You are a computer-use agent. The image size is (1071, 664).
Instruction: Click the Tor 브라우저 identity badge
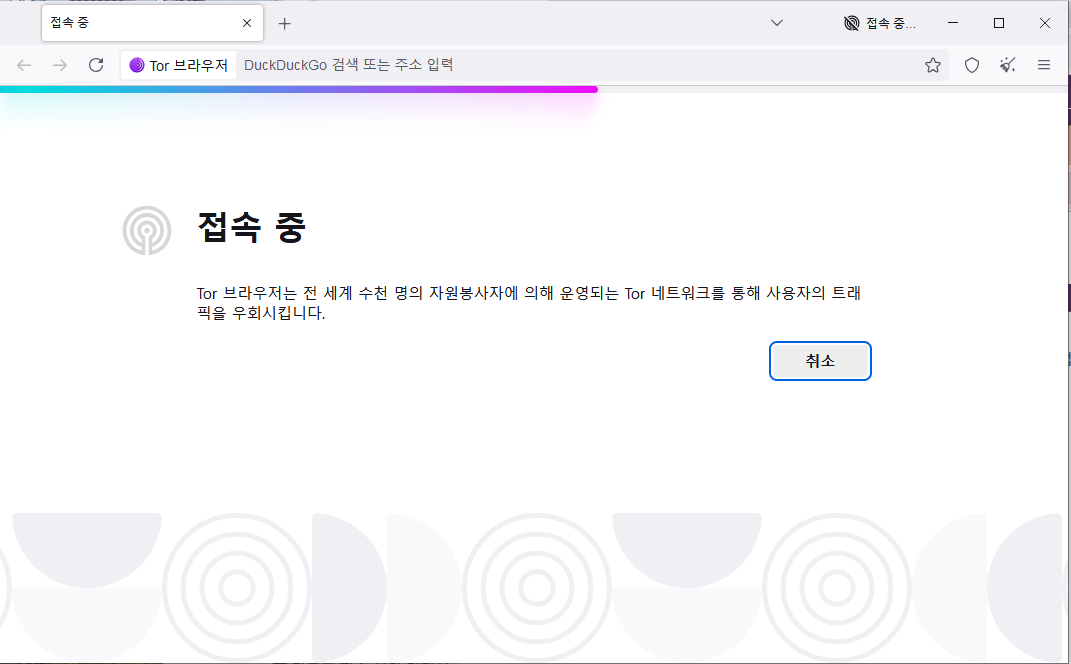click(x=178, y=65)
